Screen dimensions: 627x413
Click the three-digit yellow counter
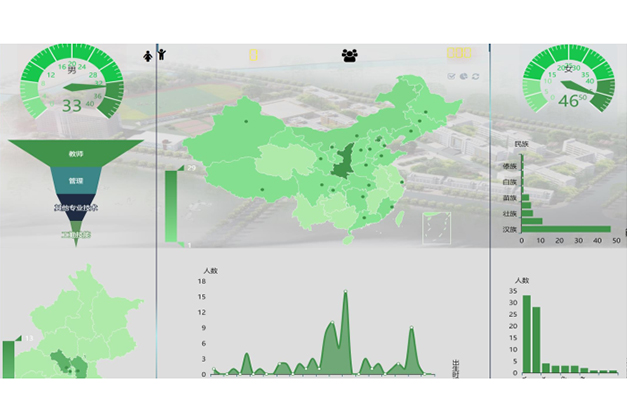pos(459,53)
